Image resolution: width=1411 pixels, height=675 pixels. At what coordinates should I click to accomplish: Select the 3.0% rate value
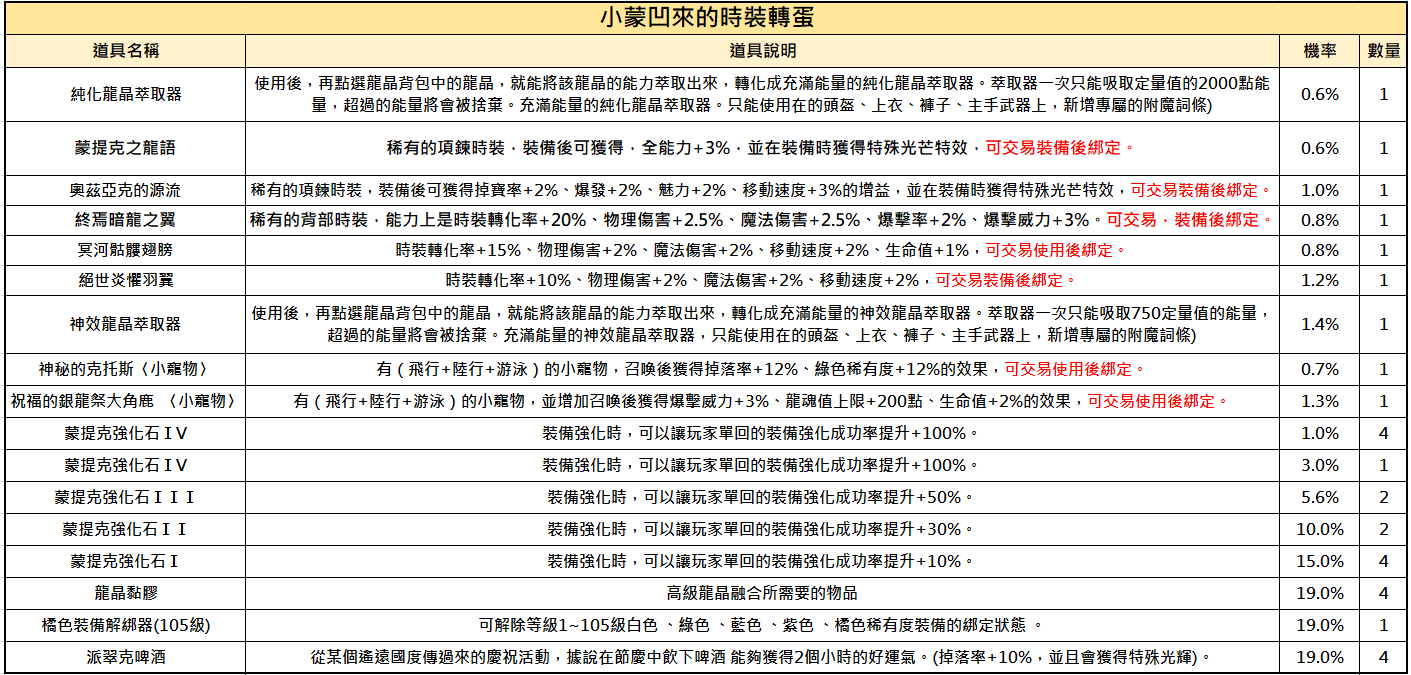[x=1319, y=465]
